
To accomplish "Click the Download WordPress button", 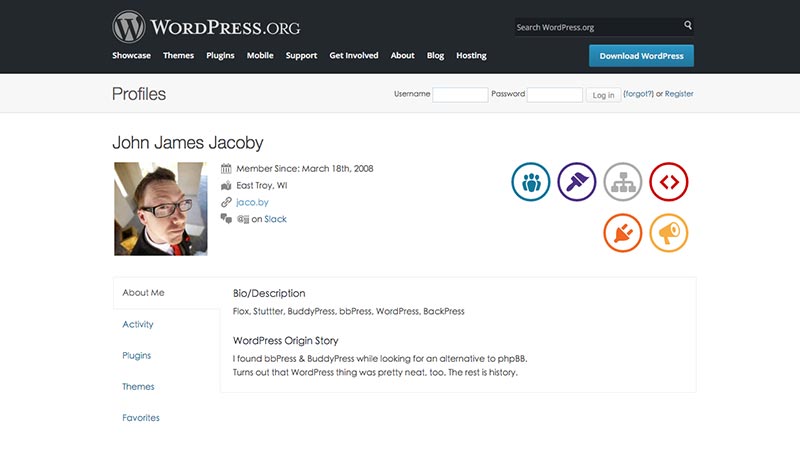I will [x=641, y=56].
